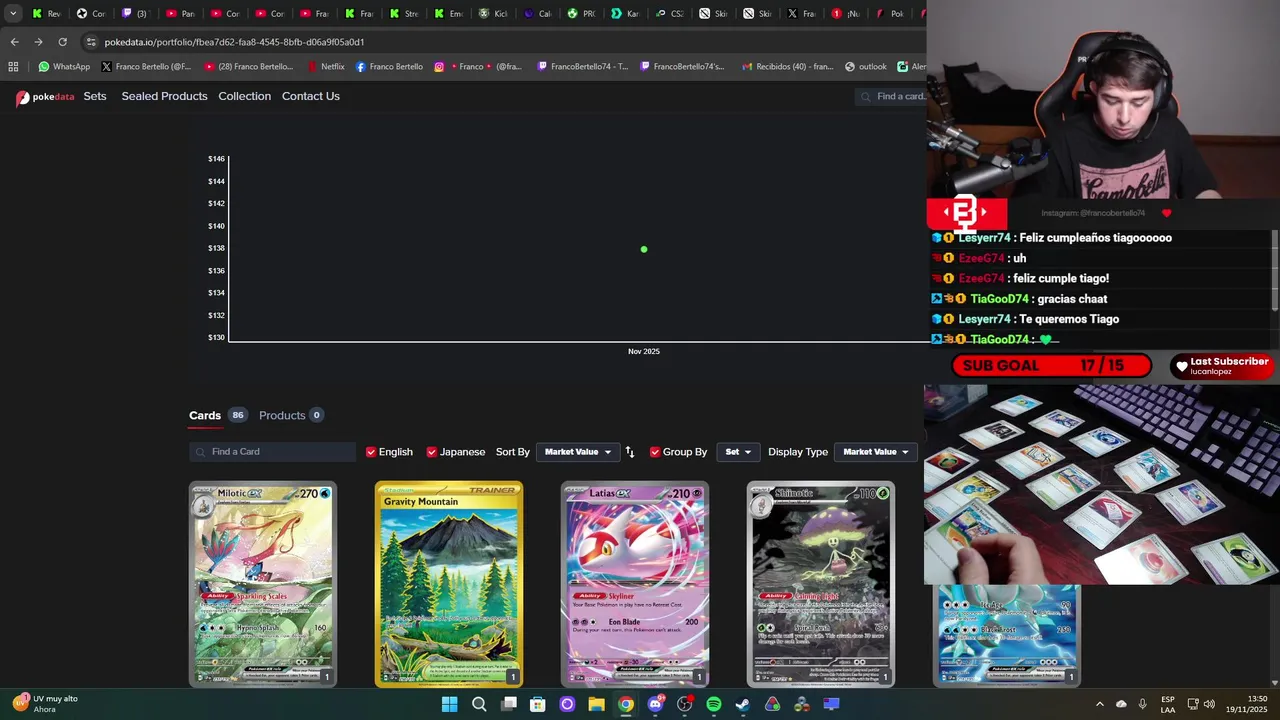Open the outlook bookmark
The width and height of the screenshot is (1280, 720).
tap(866, 67)
